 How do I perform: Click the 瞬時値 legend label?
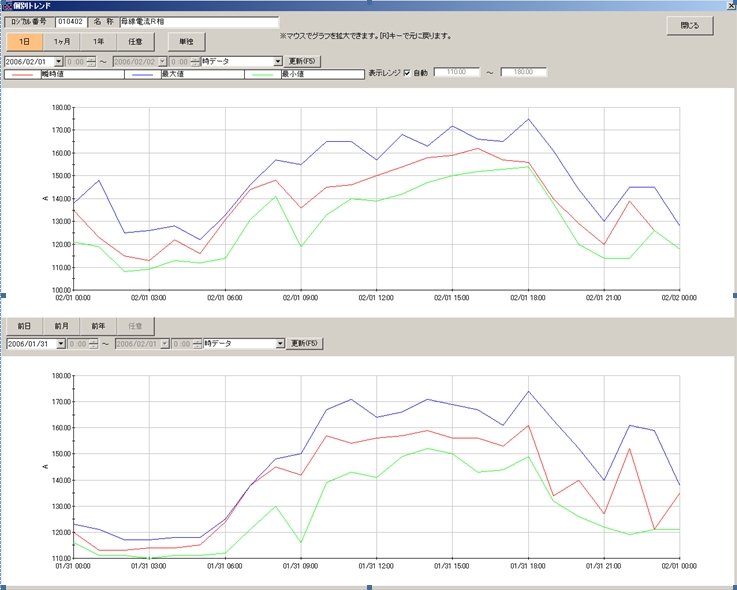(x=52, y=74)
